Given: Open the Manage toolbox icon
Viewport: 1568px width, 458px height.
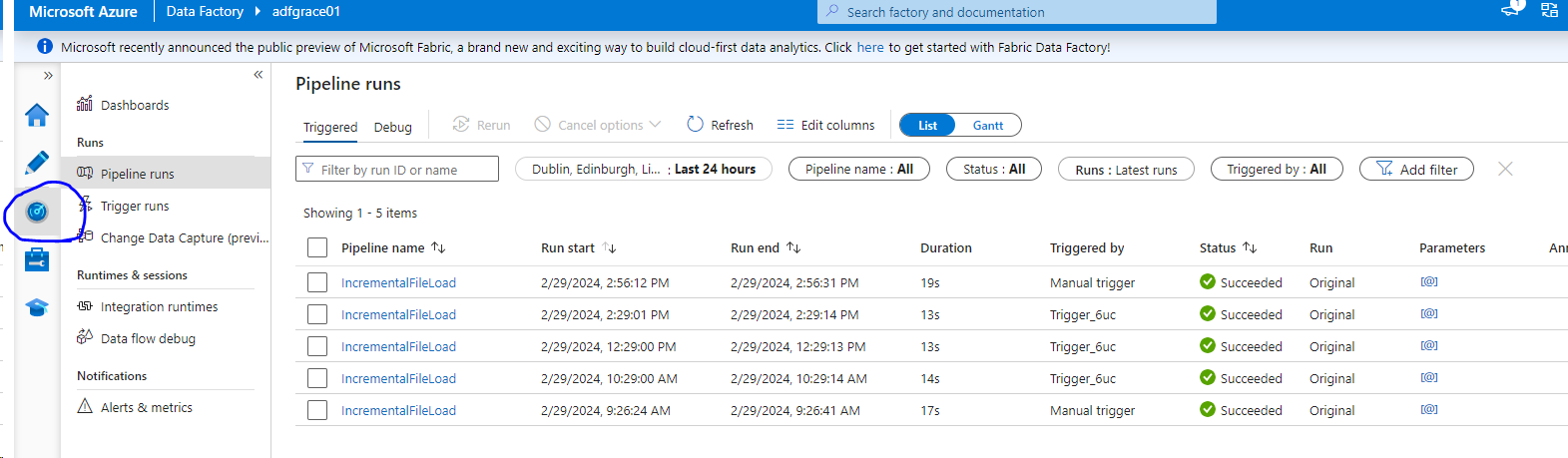Looking at the screenshot, I should [37, 259].
